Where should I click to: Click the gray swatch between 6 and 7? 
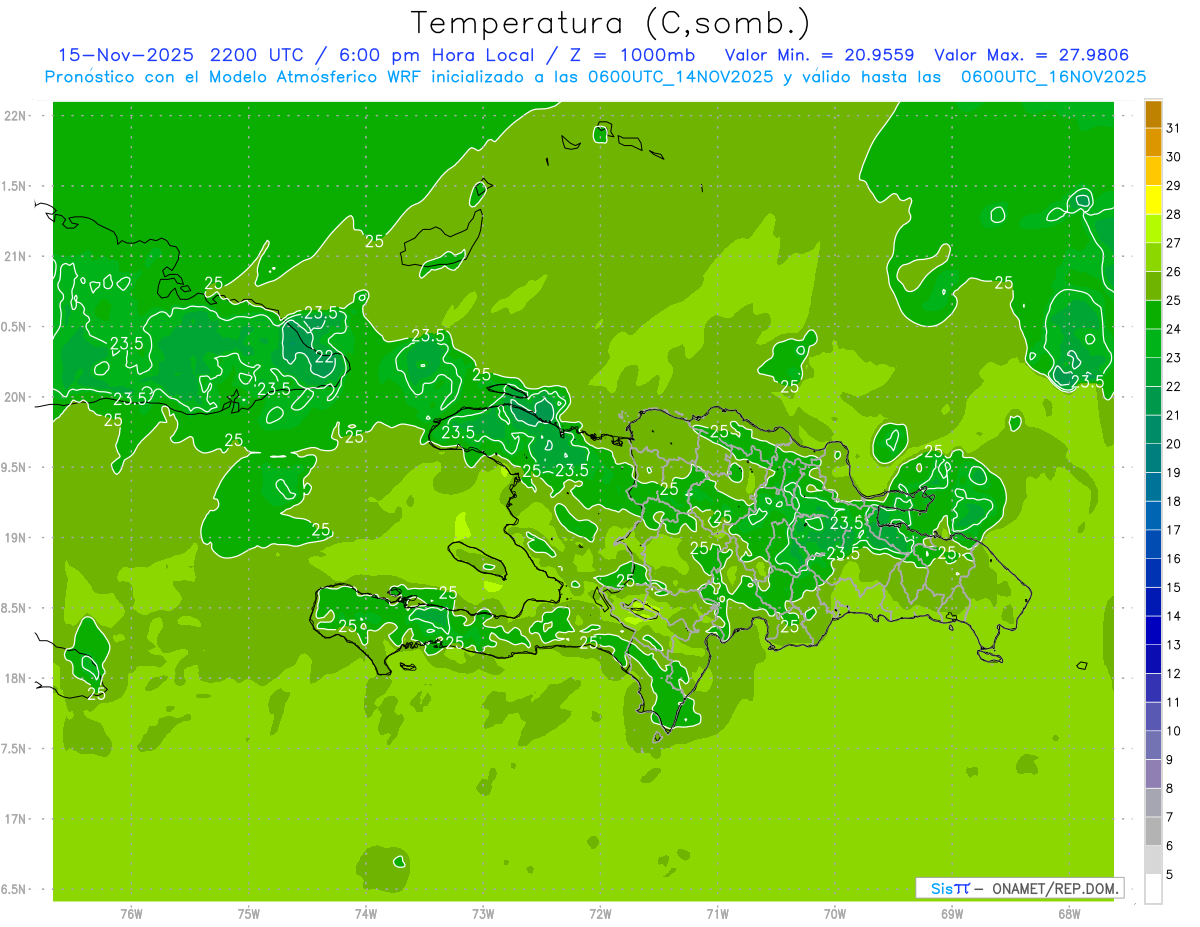1153,831
